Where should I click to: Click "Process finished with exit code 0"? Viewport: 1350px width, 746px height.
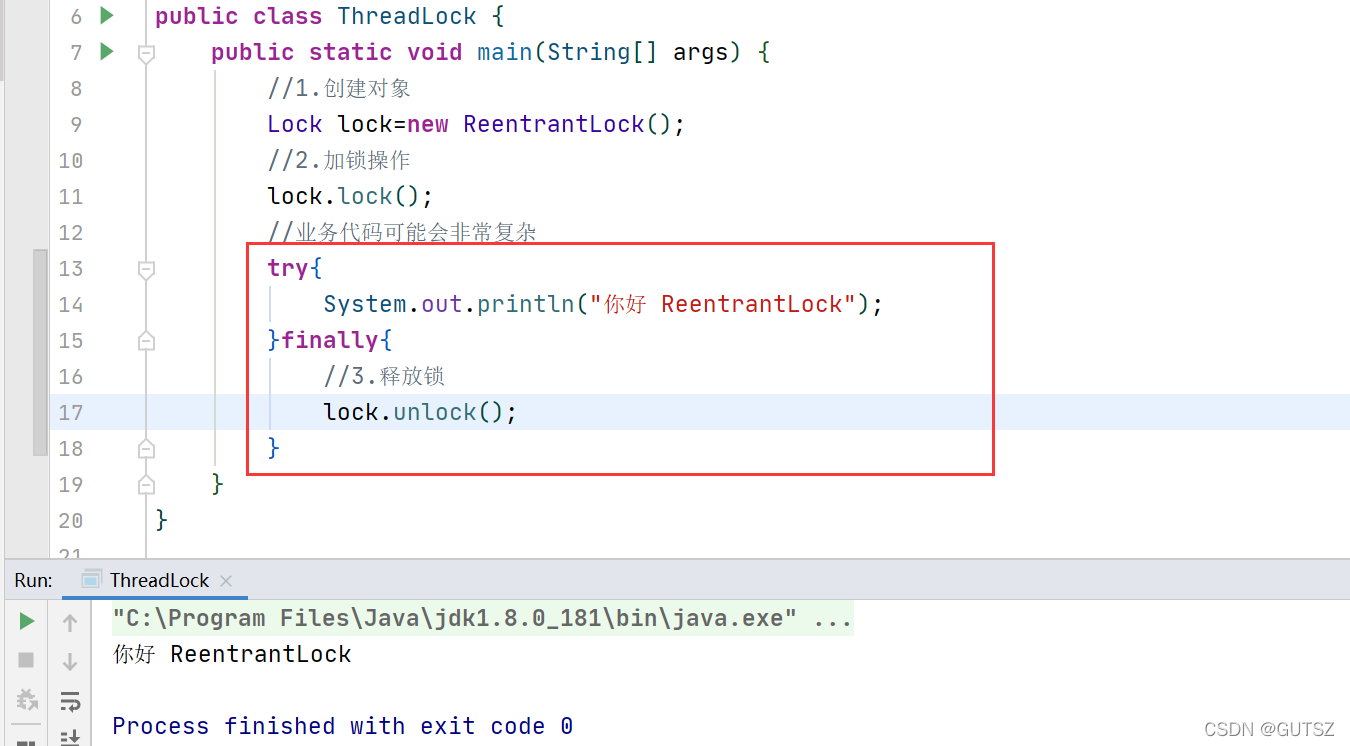tap(343, 726)
